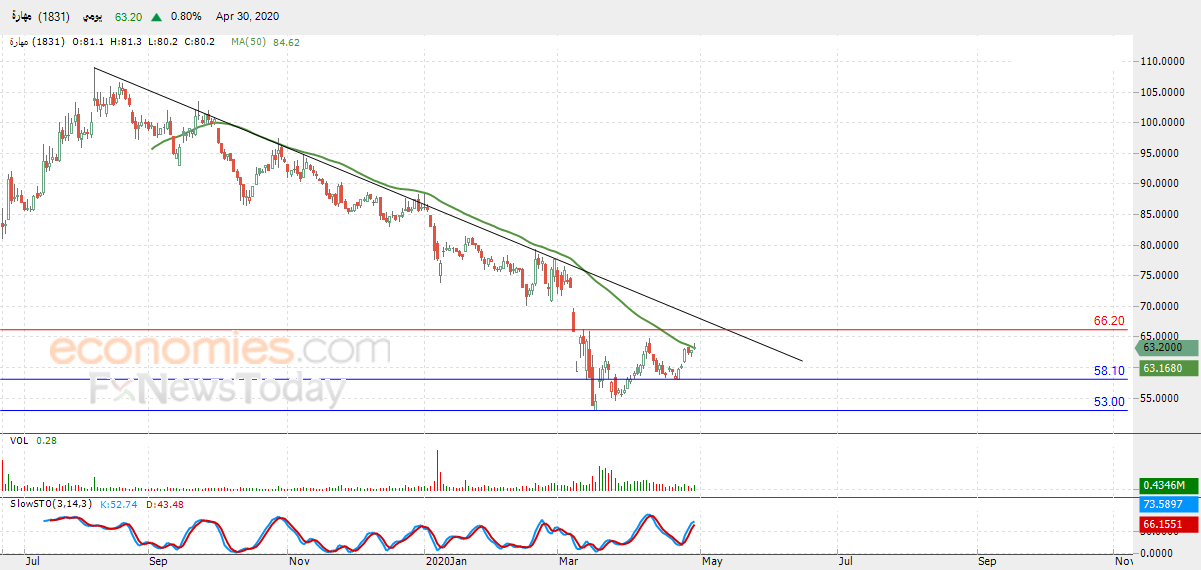Select the red 66.20 resistance level label

pyautogui.click(x=1110, y=321)
